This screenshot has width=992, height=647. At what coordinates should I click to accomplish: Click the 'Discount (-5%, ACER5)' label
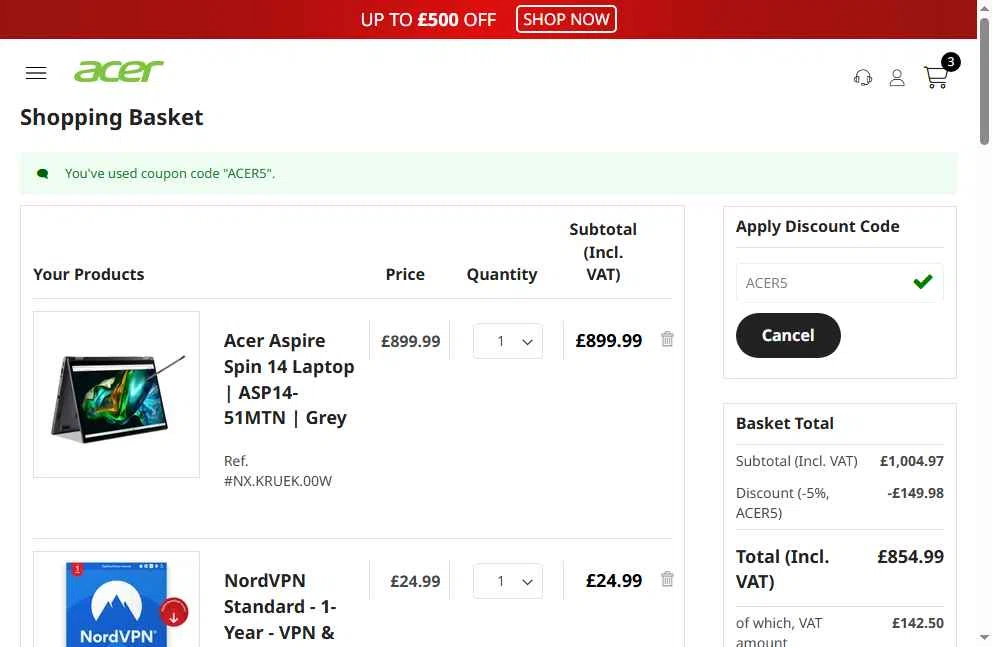(783, 503)
